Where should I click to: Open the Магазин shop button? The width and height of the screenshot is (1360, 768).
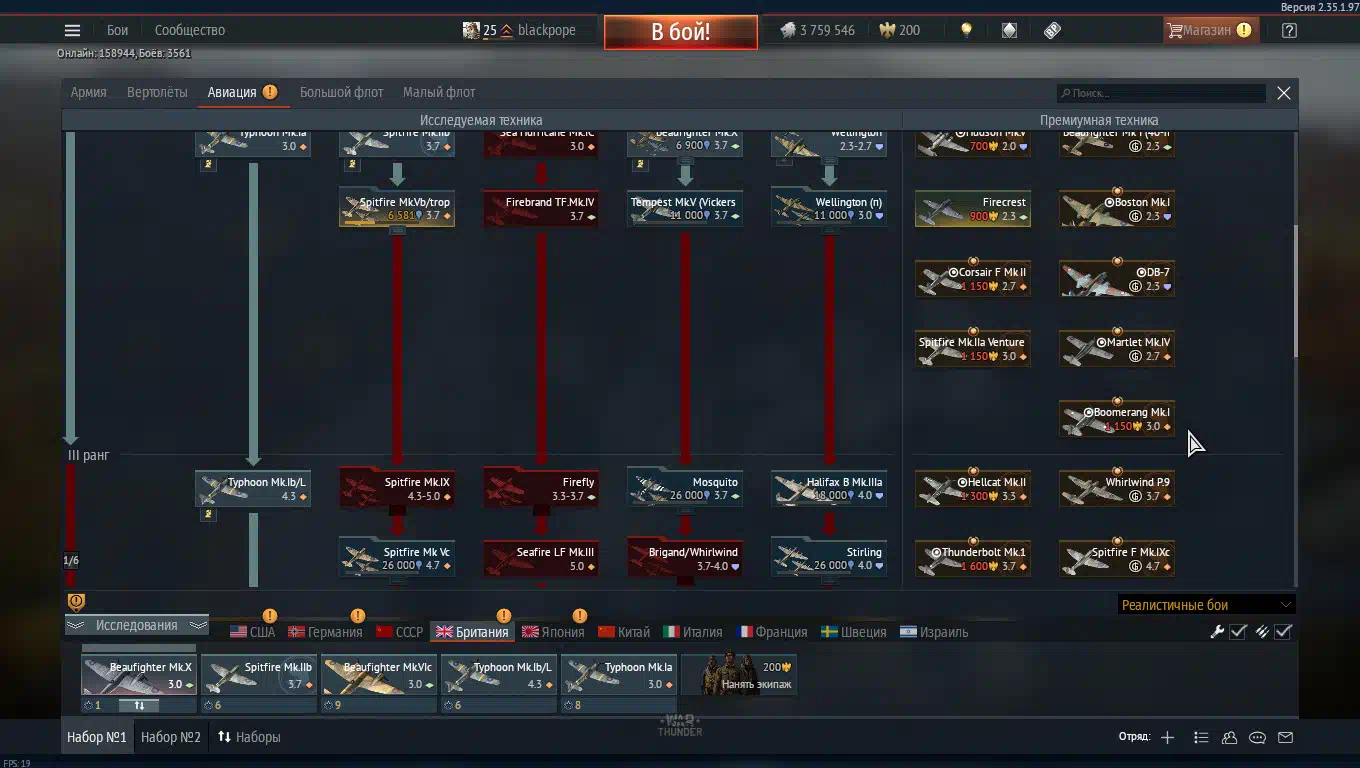tap(1209, 30)
